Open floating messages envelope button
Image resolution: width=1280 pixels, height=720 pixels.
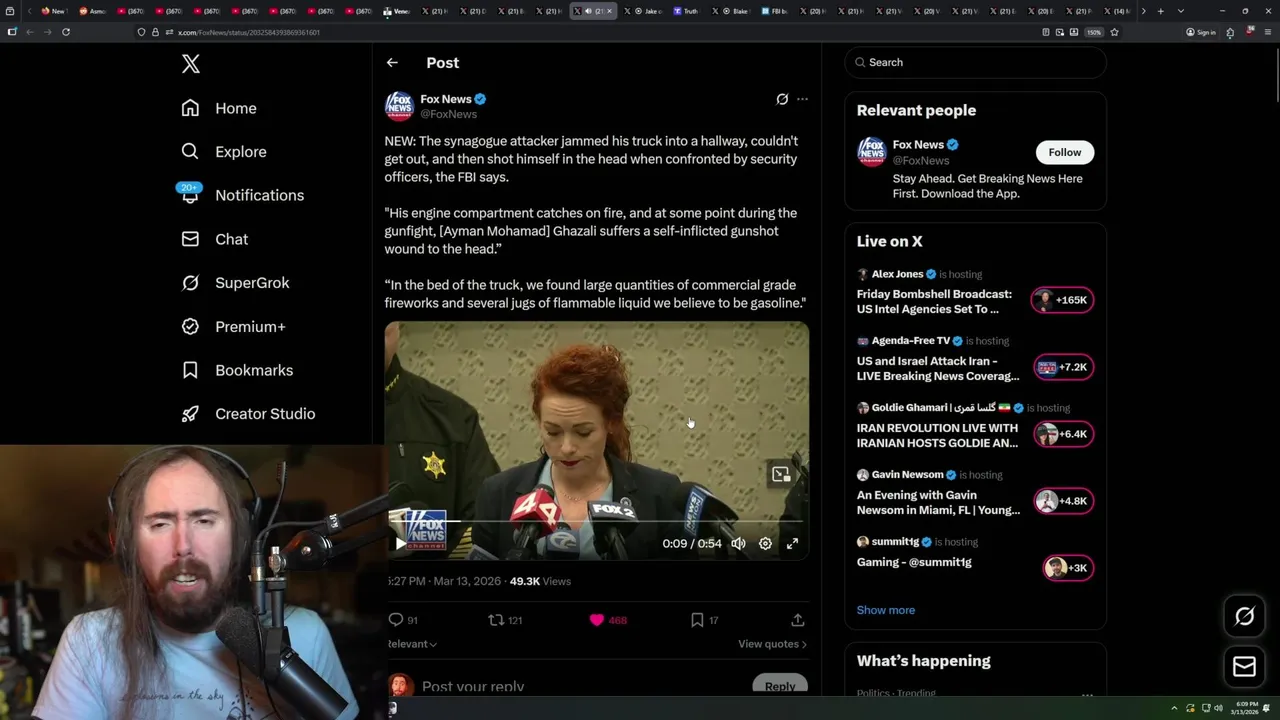(x=1244, y=667)
